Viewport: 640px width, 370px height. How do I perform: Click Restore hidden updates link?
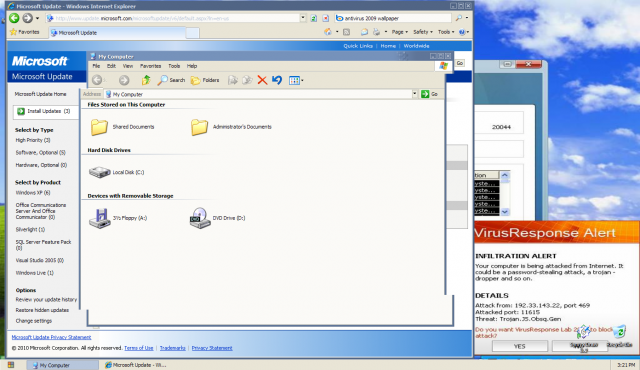click(x=42, y=310)
